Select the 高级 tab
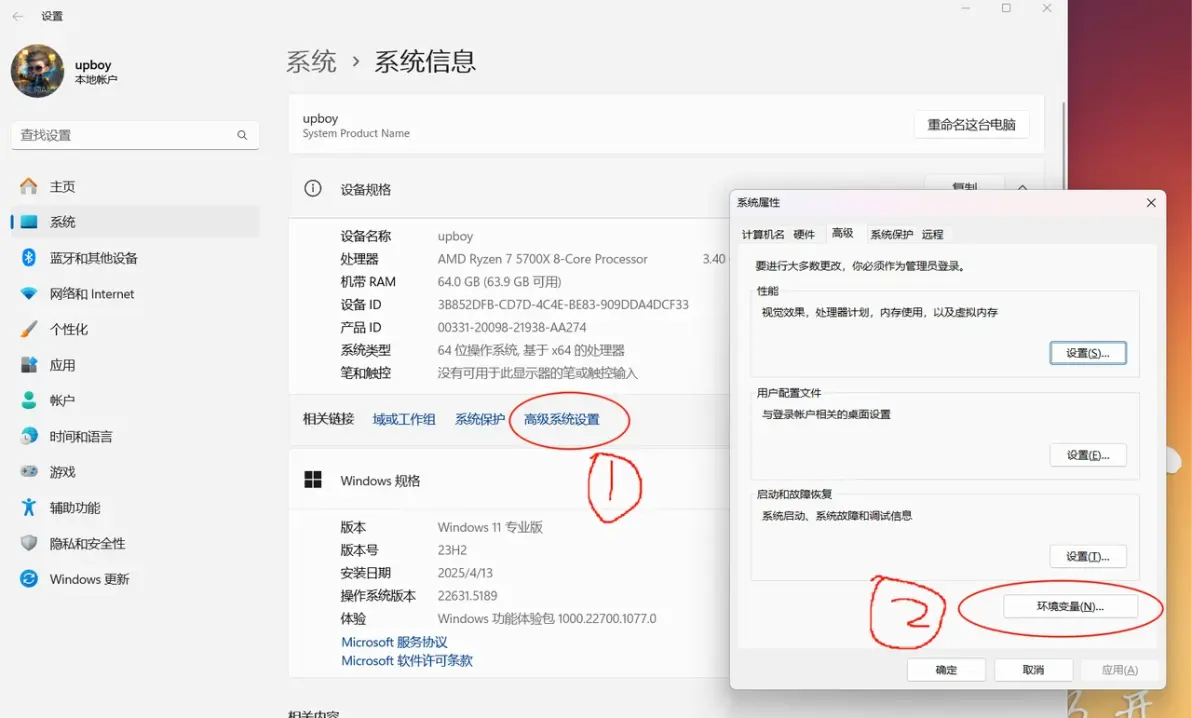Image resolution: width=1192 pixels, height=718 pixels. point(842,233)
